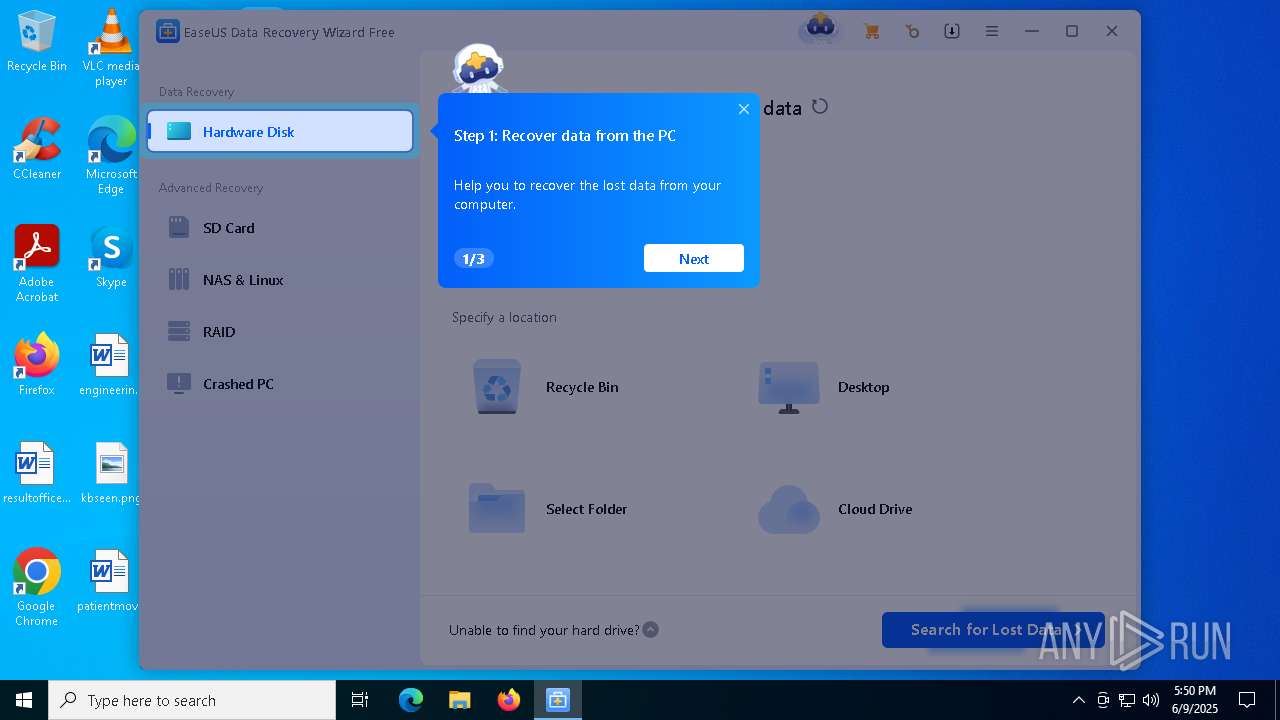Open the notification center
Image resolution: width=1280 pixels, height=720 pixels.
coord(1247,700)
